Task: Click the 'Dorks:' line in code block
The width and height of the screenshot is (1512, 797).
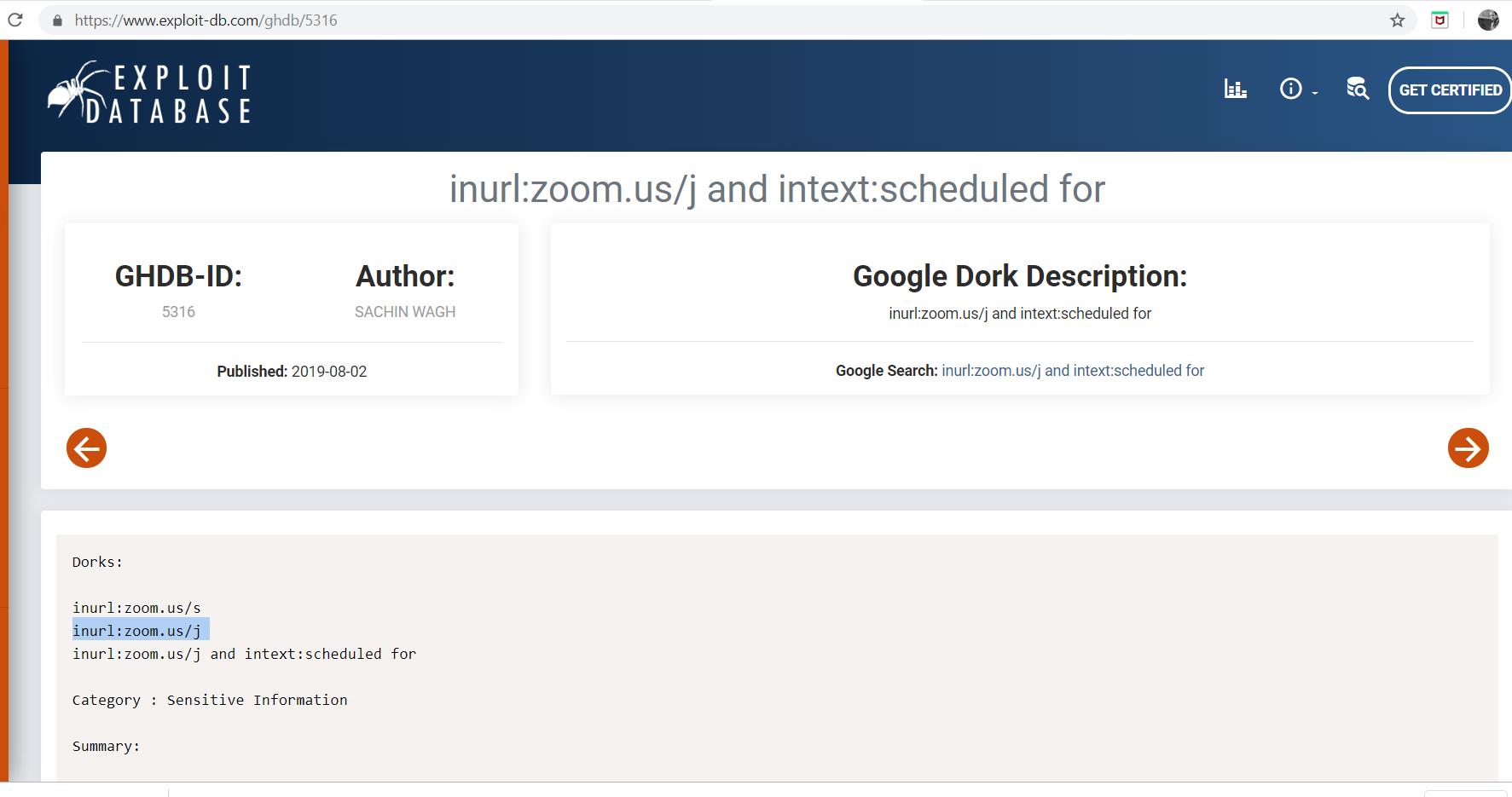Action: tap(97, 562)
